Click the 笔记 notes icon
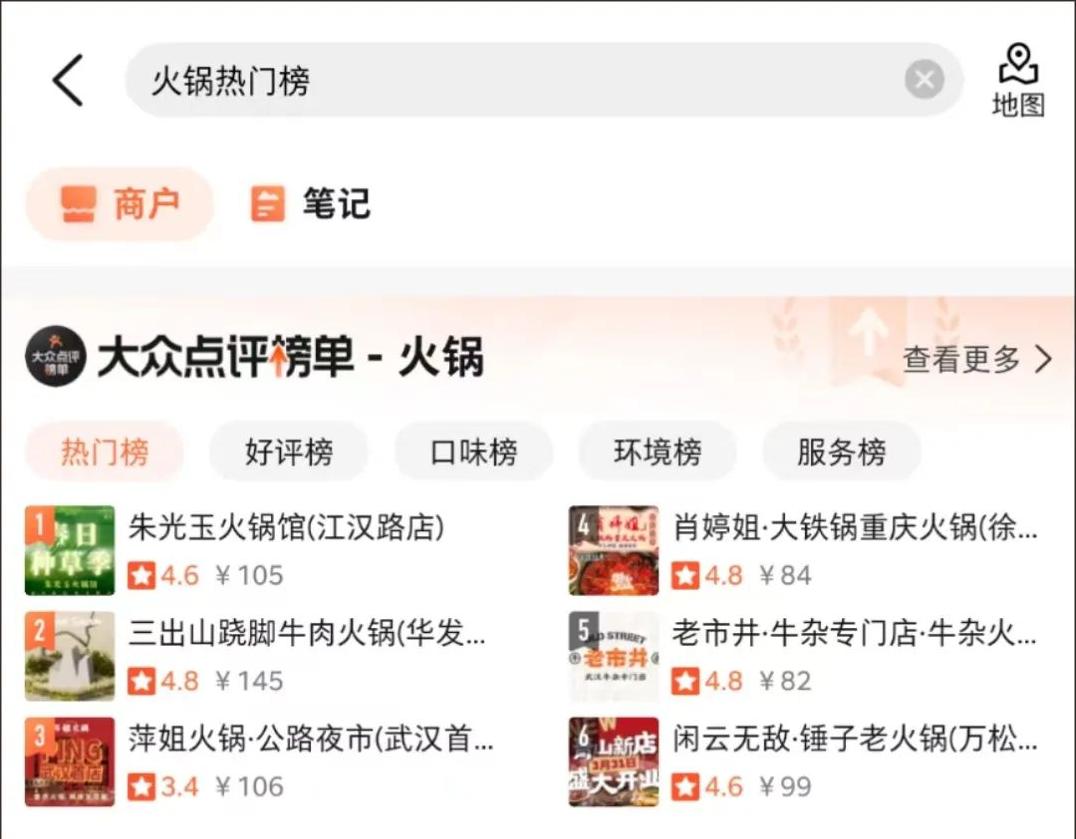The width and height of the screenshot is (1076, 839). pos(267,204)
